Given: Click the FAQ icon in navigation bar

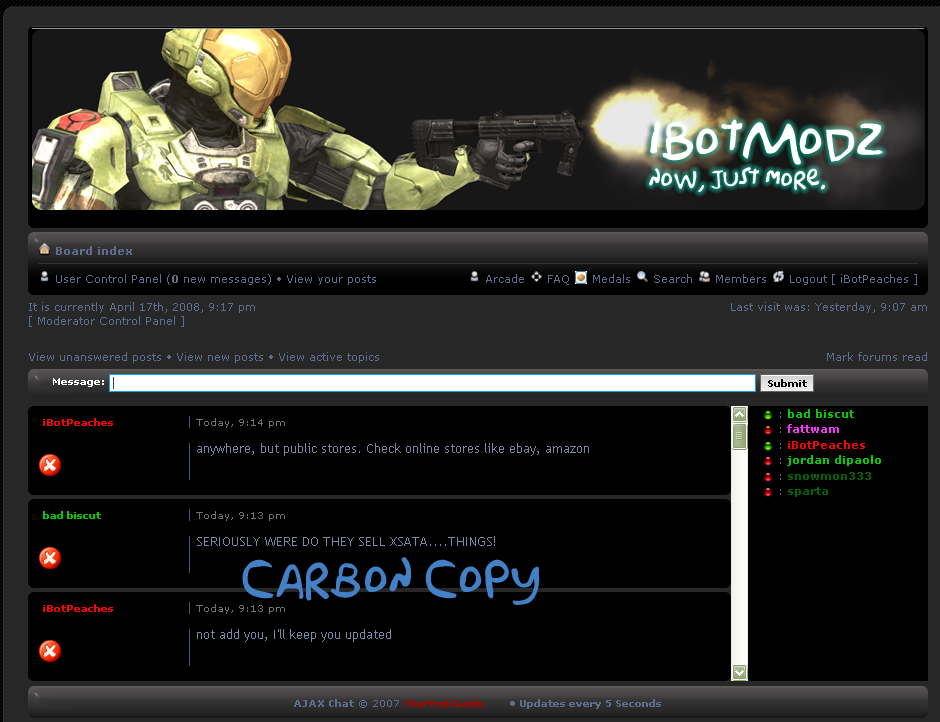Looking at the screenshot, I should 537,277.
